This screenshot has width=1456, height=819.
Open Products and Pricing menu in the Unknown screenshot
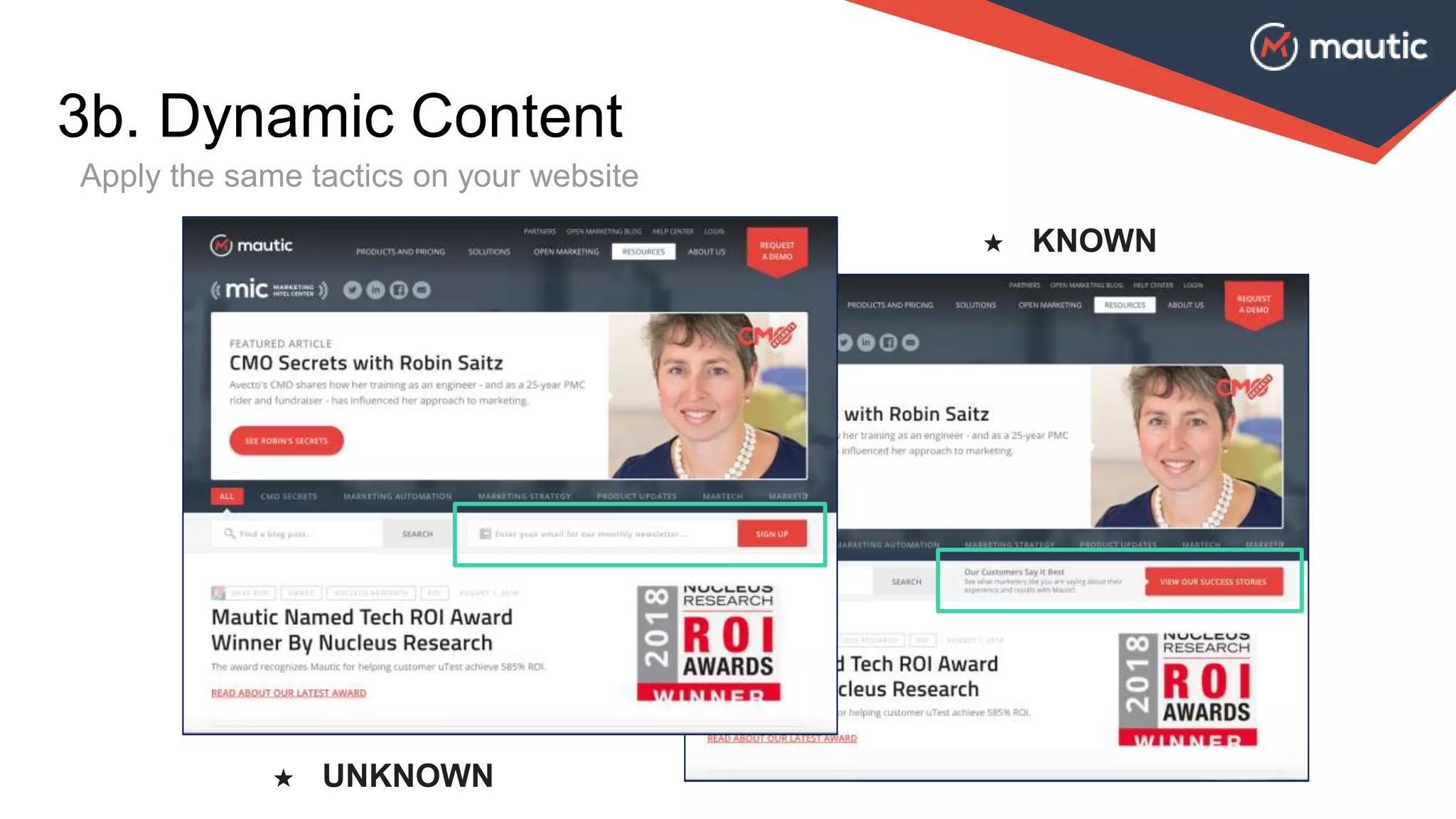(400, 252)
